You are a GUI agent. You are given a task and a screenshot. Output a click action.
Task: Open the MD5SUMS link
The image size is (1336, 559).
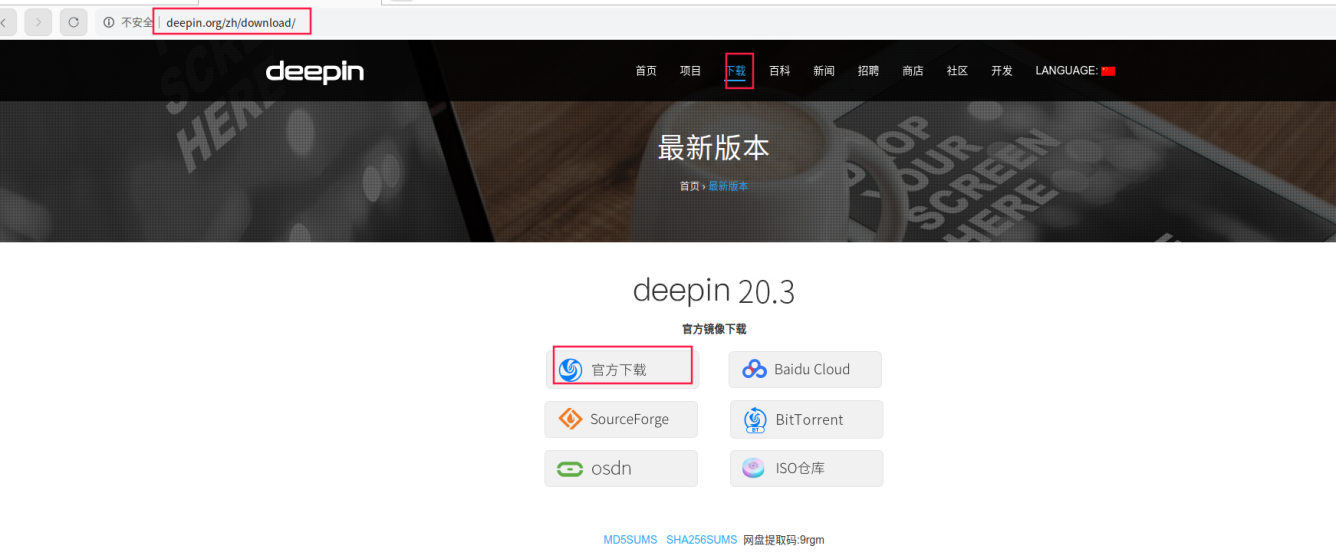click(x=630, y=540)
